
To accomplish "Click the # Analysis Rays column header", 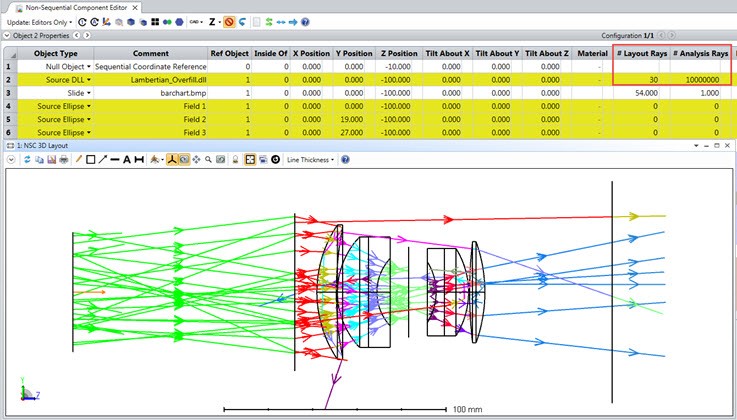I will pos(700,53).
